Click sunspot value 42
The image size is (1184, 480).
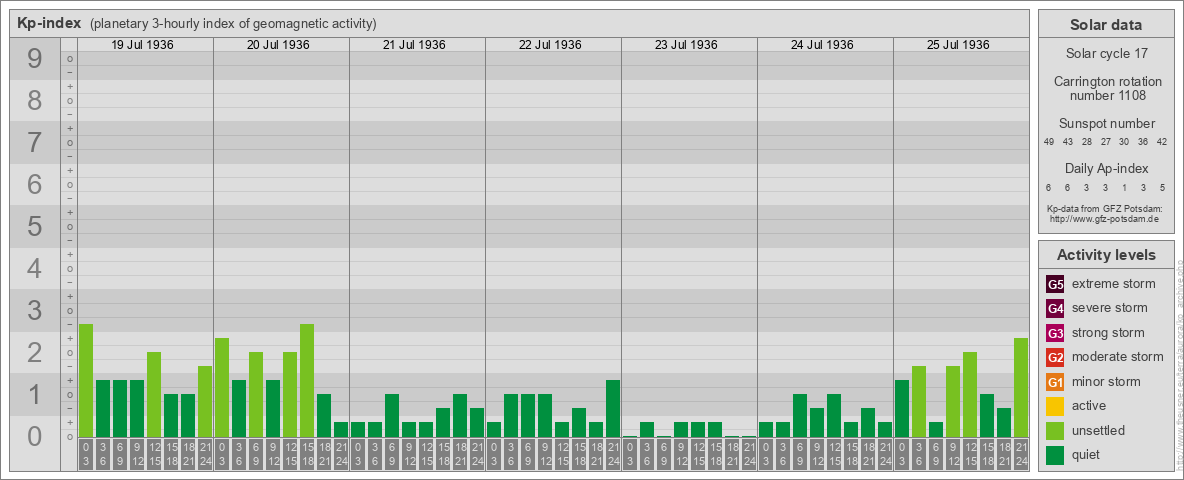pos(1162,142)
